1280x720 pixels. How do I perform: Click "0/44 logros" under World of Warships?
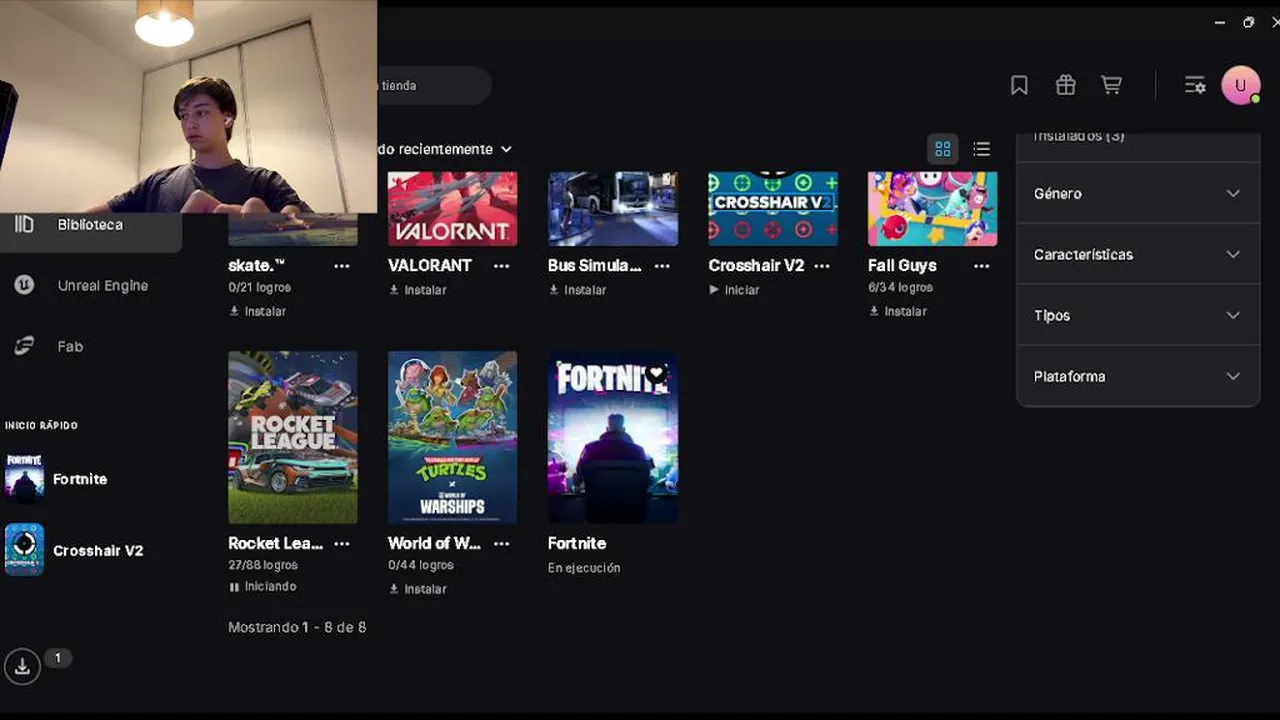pos(421,566)
